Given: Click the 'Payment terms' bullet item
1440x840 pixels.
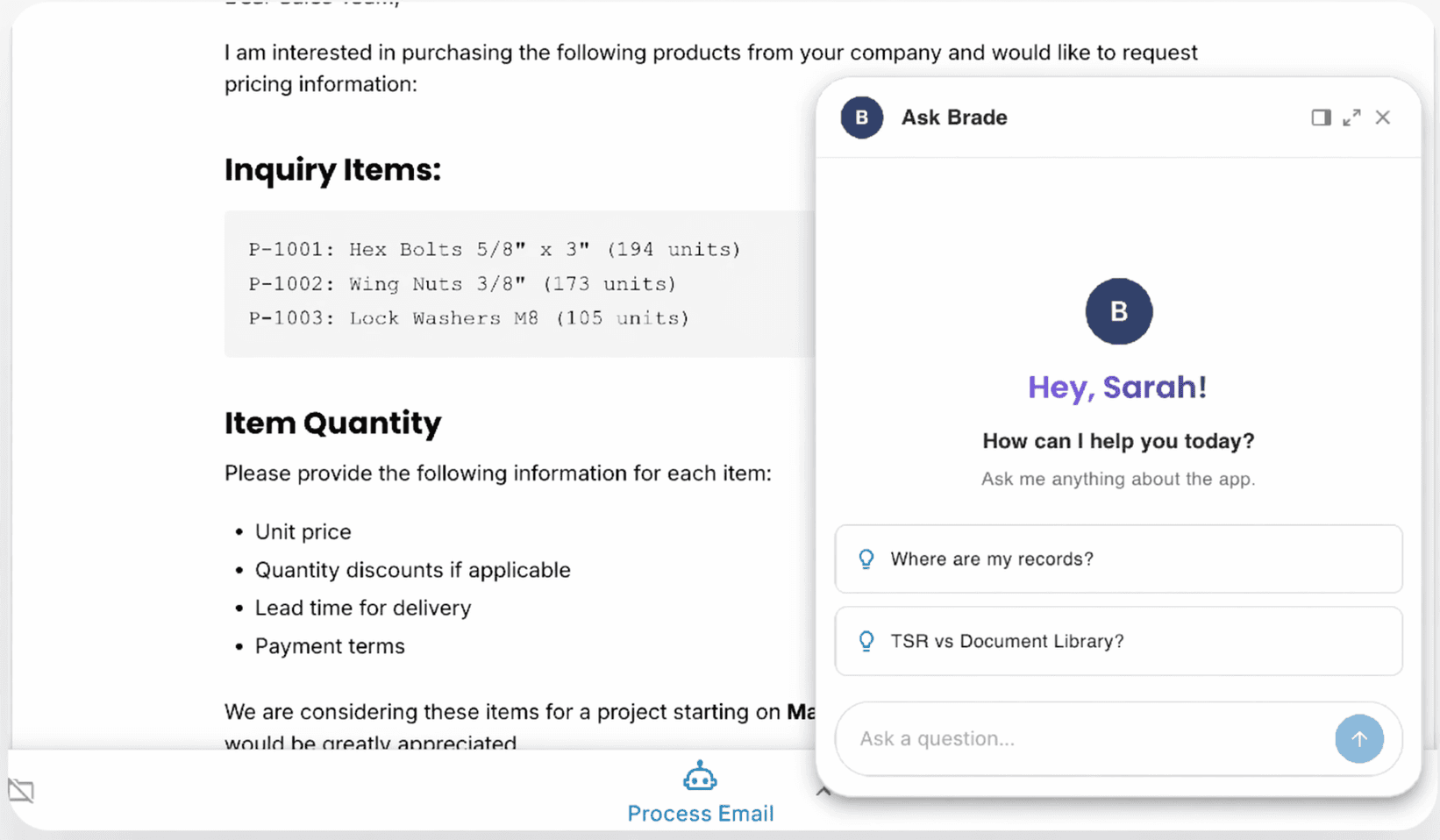Looking at the screenshot, I should (330, 646).
